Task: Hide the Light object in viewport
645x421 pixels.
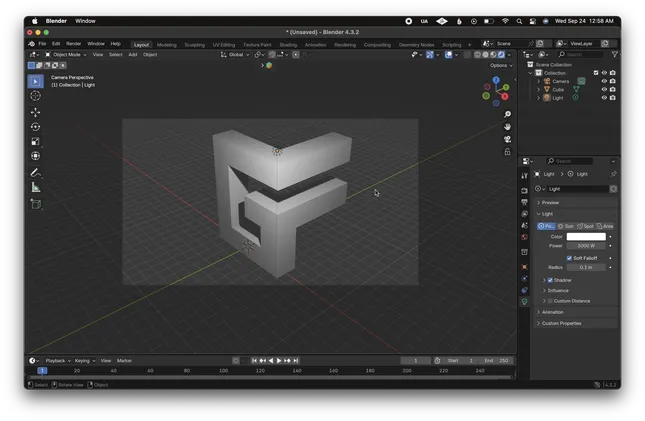Action: [x=604, y=98]
